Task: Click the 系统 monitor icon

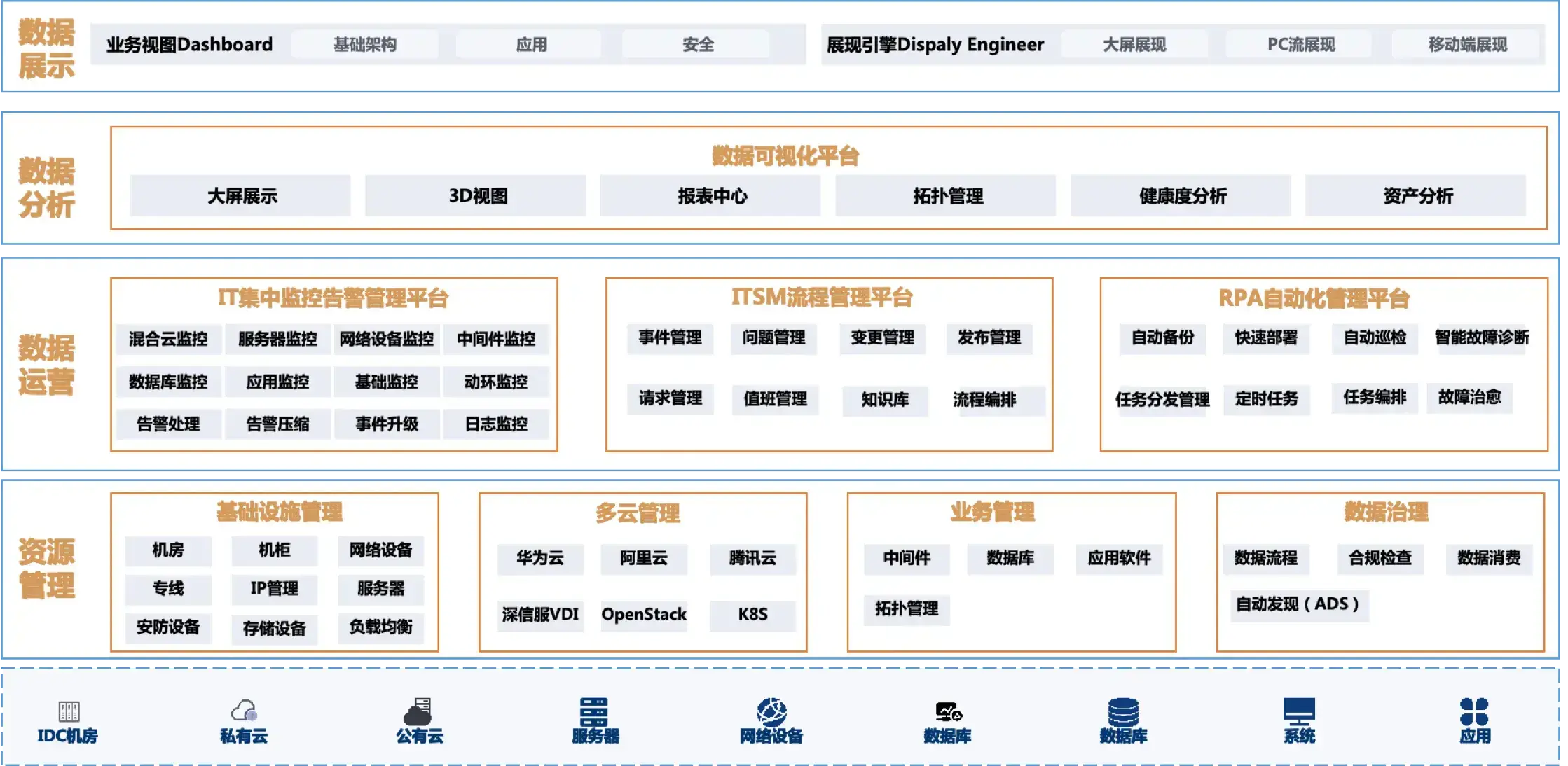Action: pyautogui.click(x=1299, y=711)
